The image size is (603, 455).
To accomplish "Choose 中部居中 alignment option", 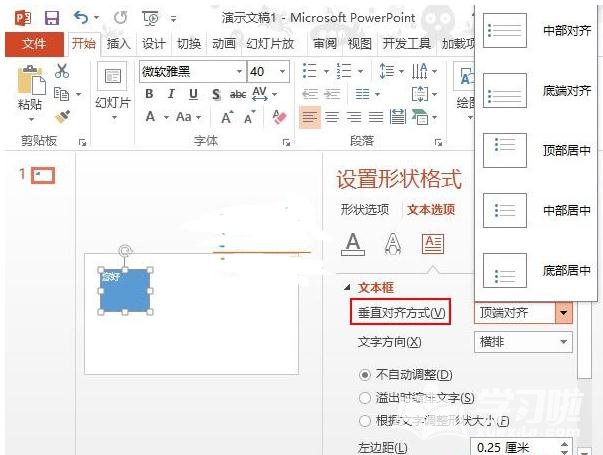I will coord(540,210).
